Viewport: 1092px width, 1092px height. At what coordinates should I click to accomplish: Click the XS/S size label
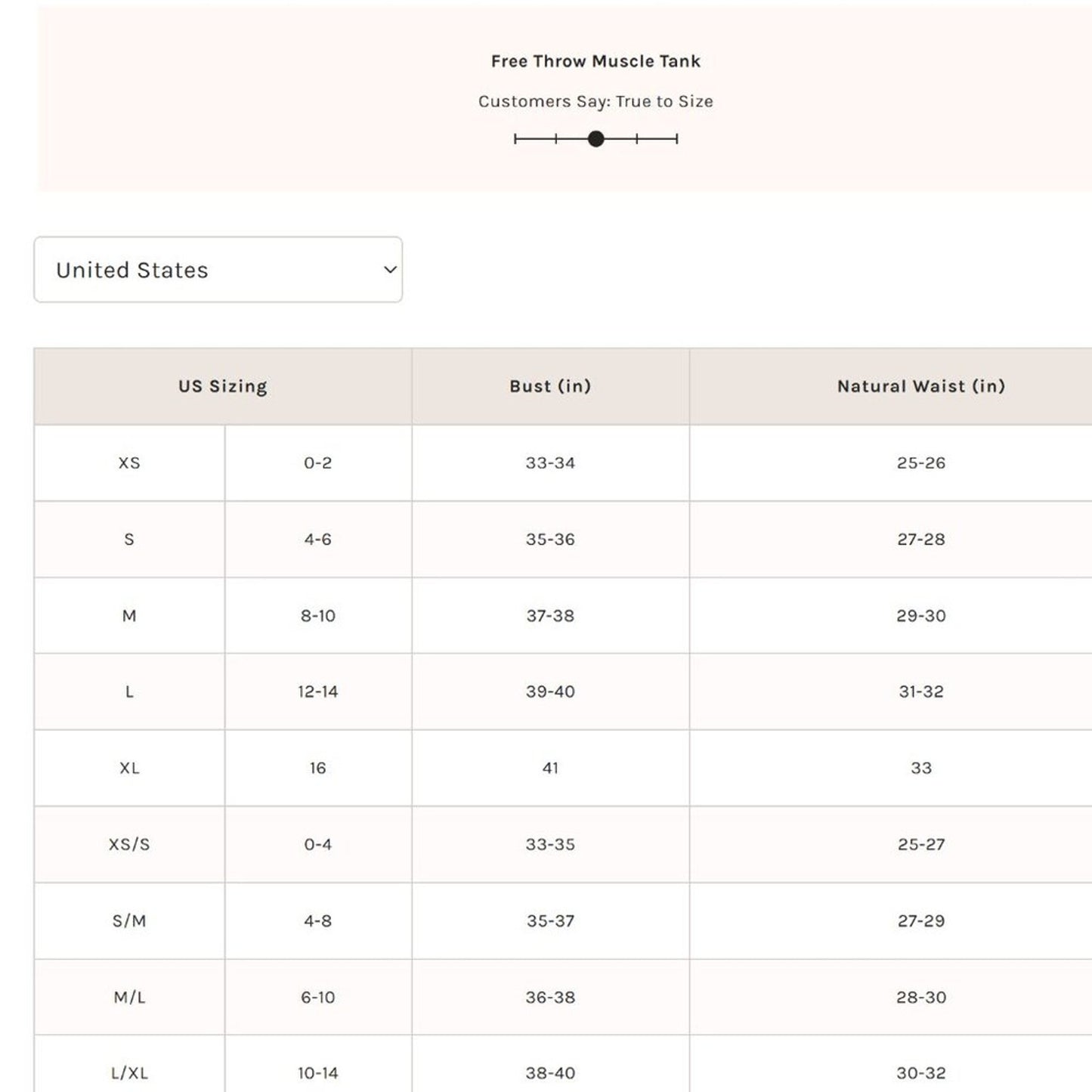click(x=128, y=844)
